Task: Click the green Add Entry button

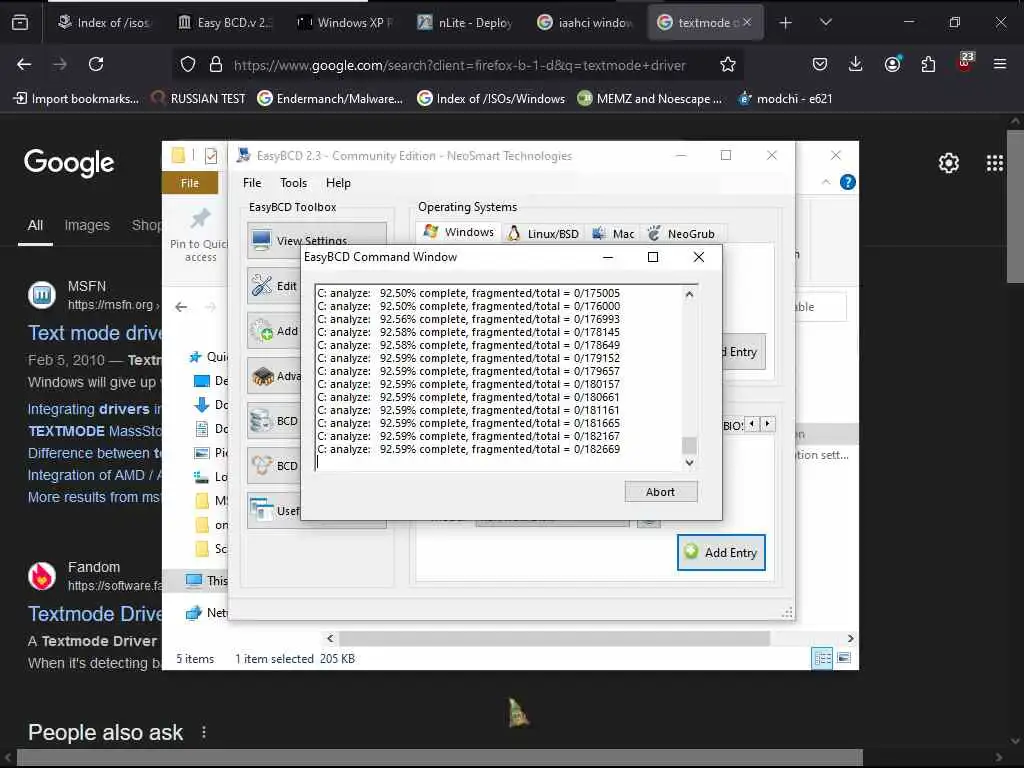Action: click(x=721, y=552)
